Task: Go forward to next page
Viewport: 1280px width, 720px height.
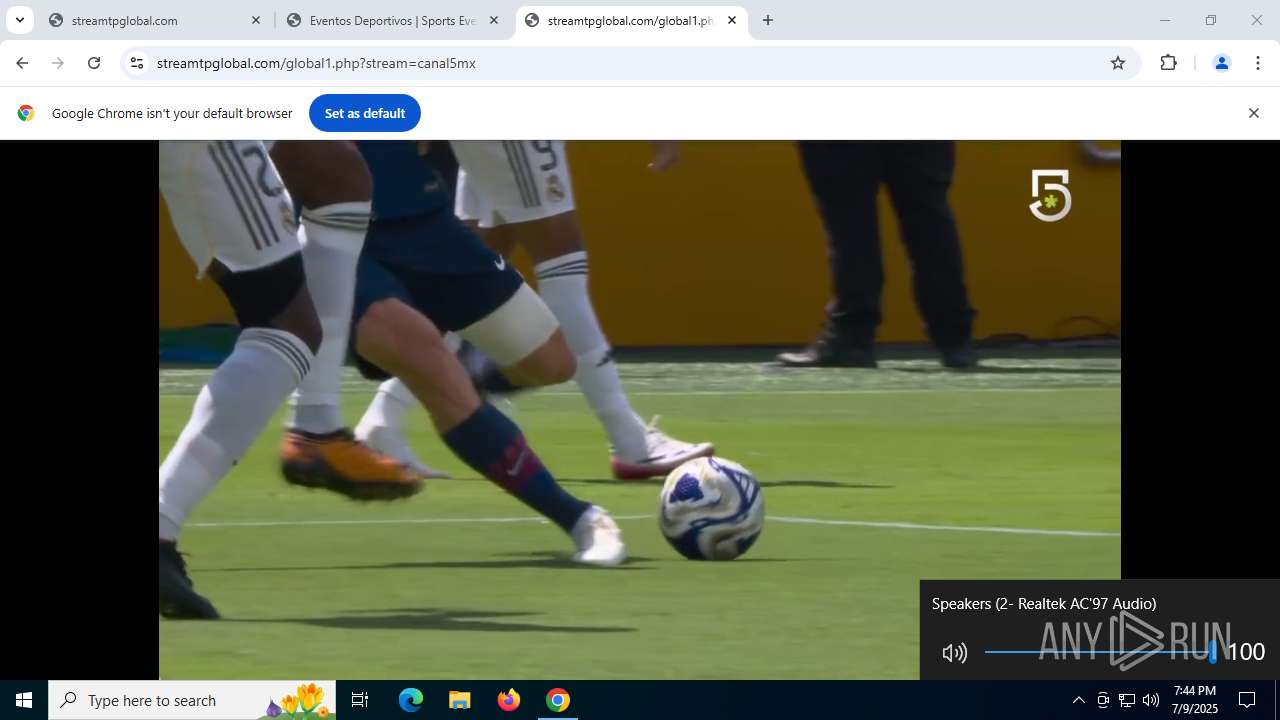Action: click(58, 63)
